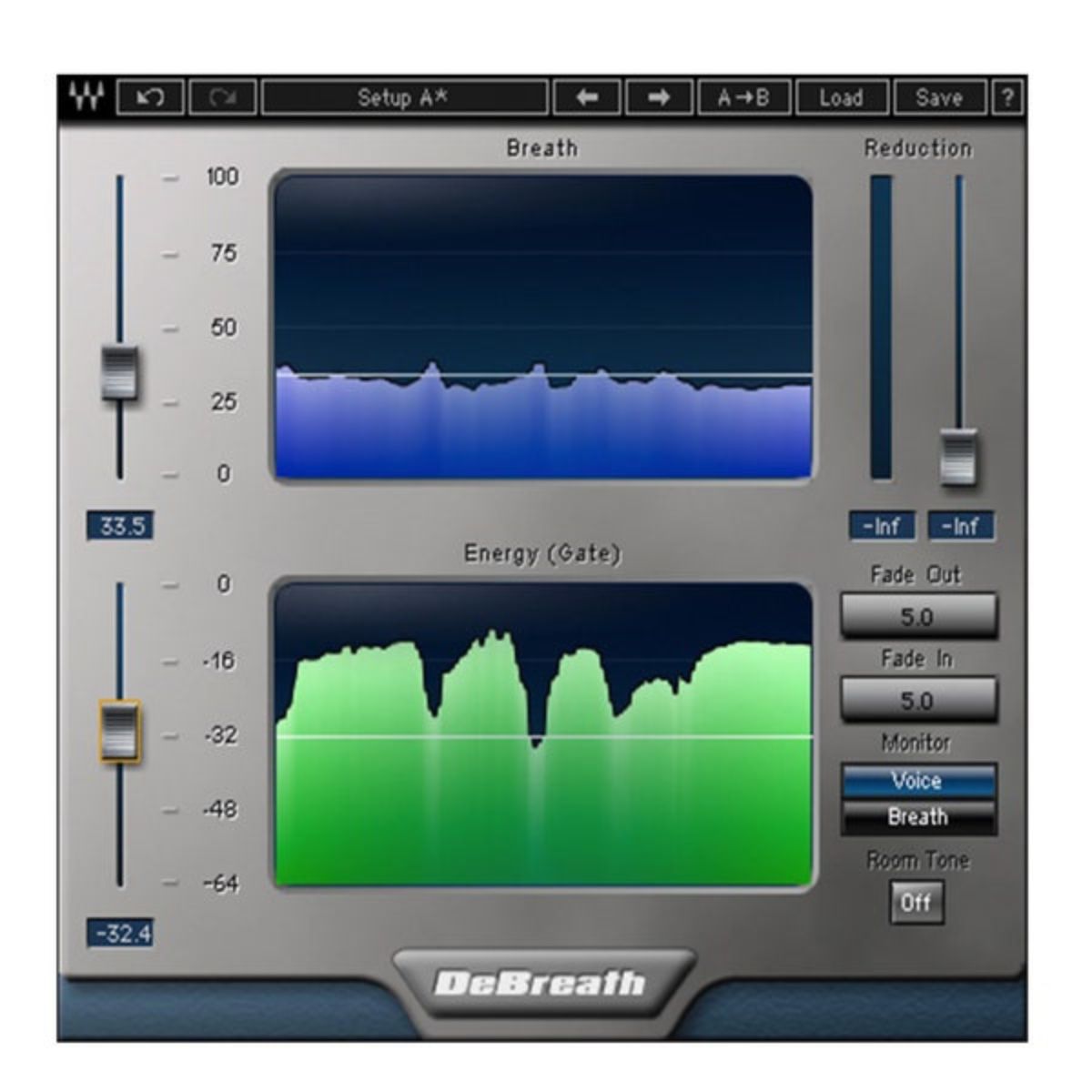
Task: Open the Fade In value selector
Action: [x=918, y=700]
